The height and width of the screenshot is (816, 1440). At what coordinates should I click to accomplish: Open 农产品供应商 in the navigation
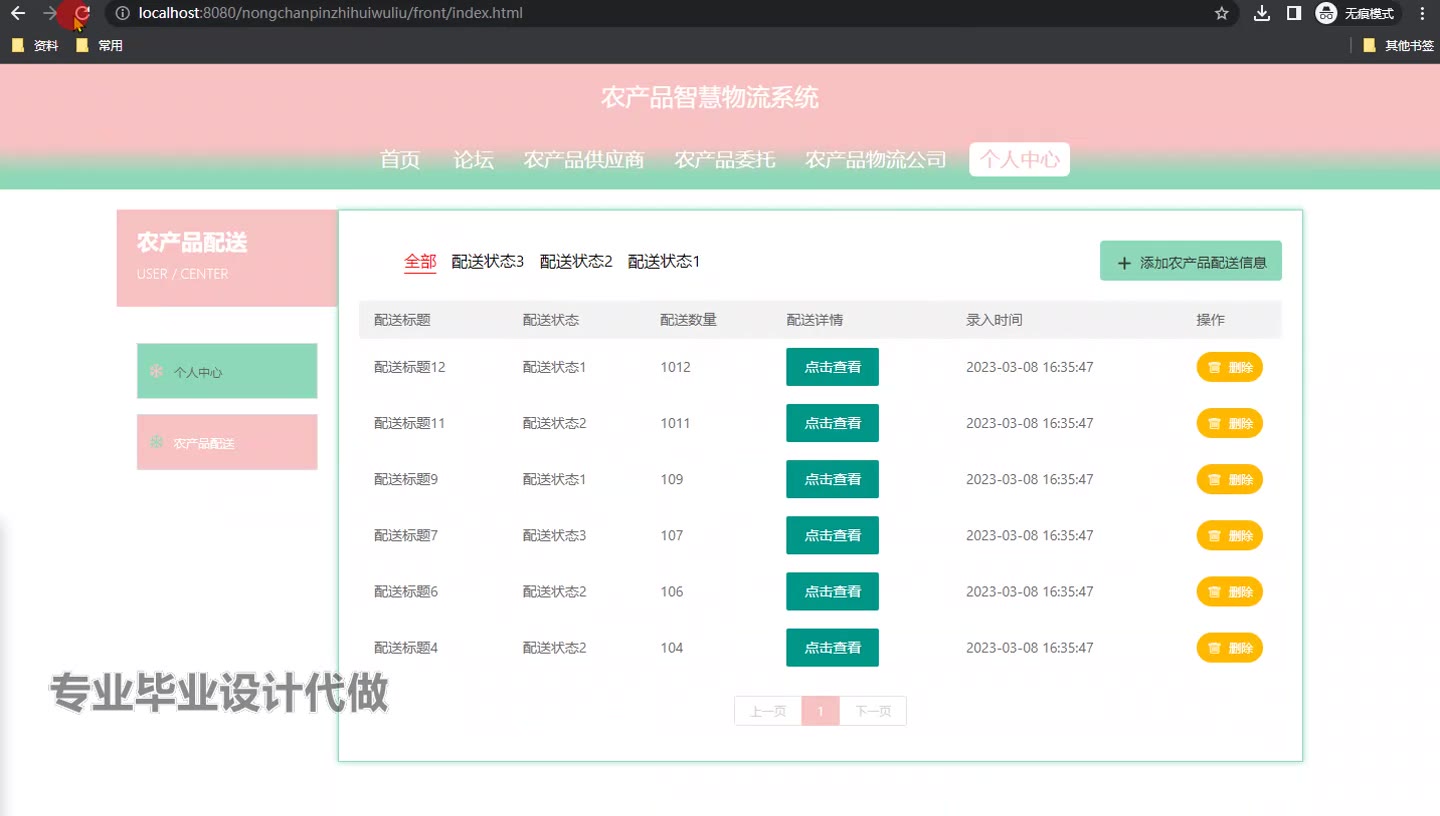(584, 159)
